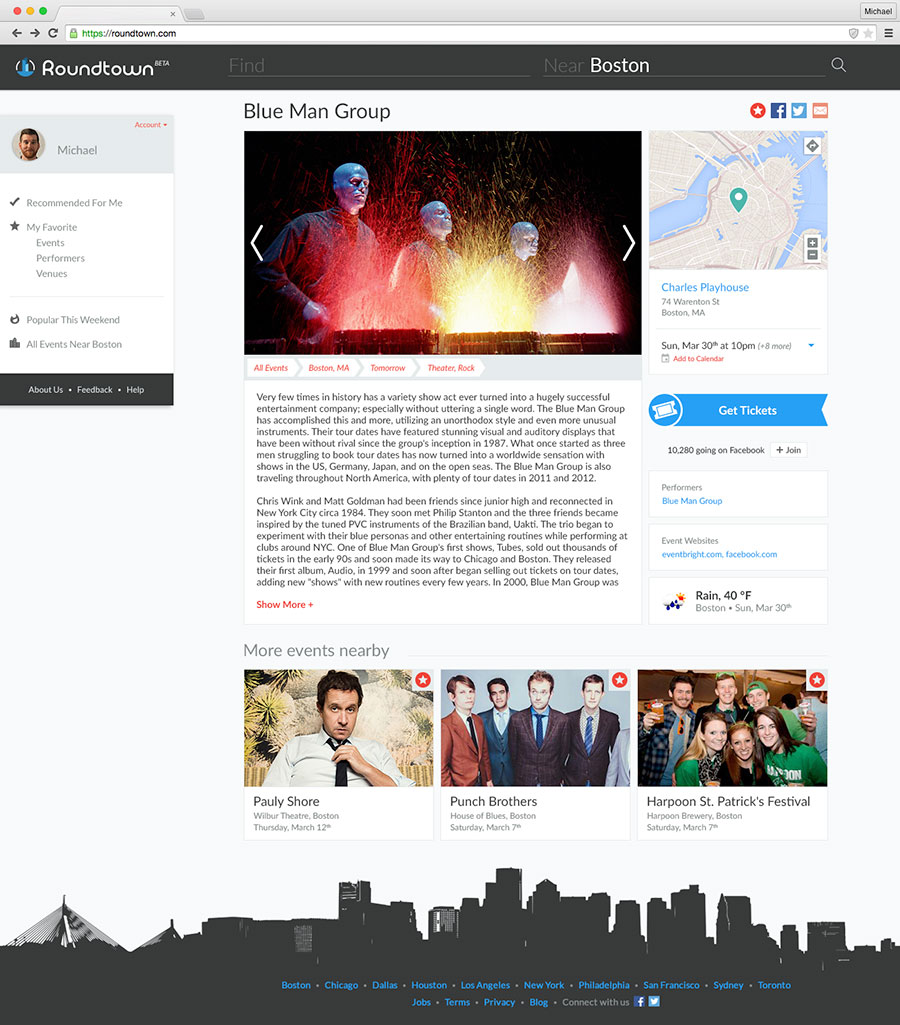
Task: Switch city to Chicago in footer
Action: click(341, 985)
